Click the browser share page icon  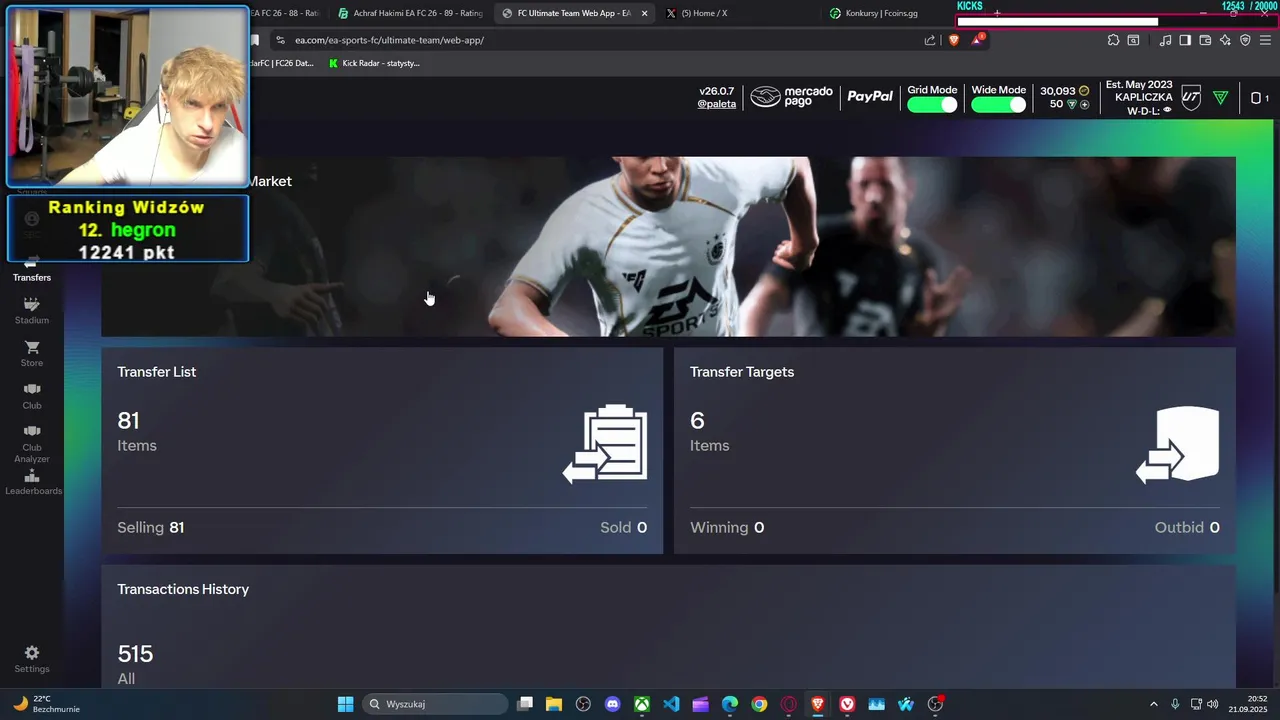(930, 40)
